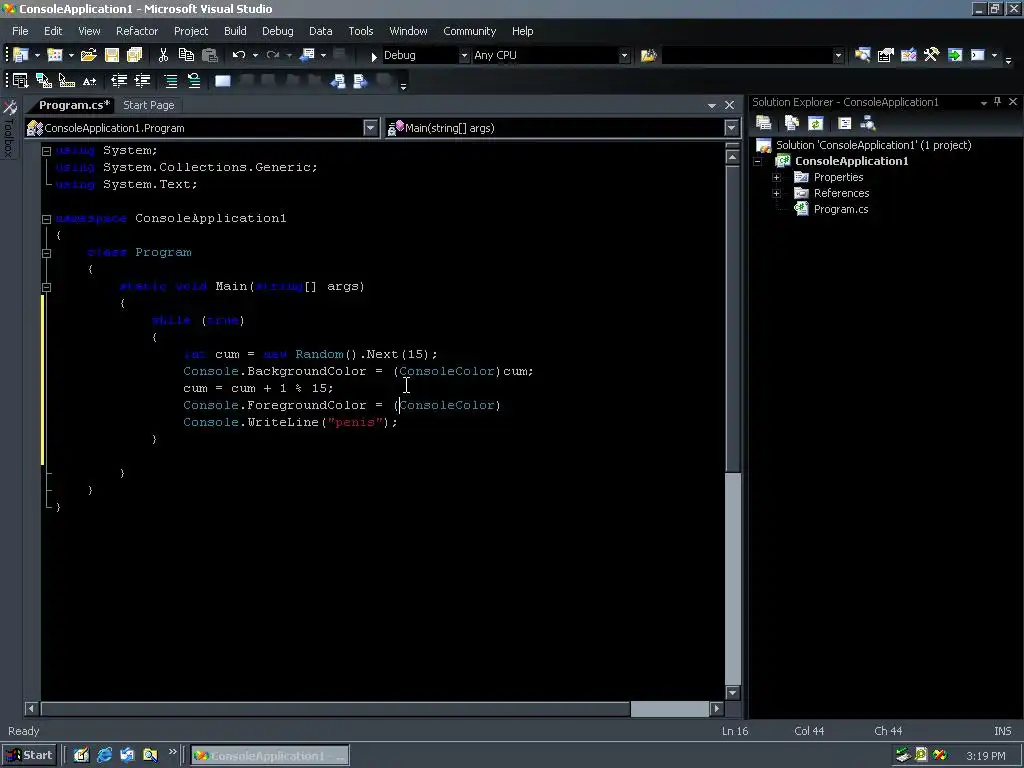The image size is (1024, 768).
Task: Open the ConsoleApplication1.Program class dropdown
Action: point(370,128)
